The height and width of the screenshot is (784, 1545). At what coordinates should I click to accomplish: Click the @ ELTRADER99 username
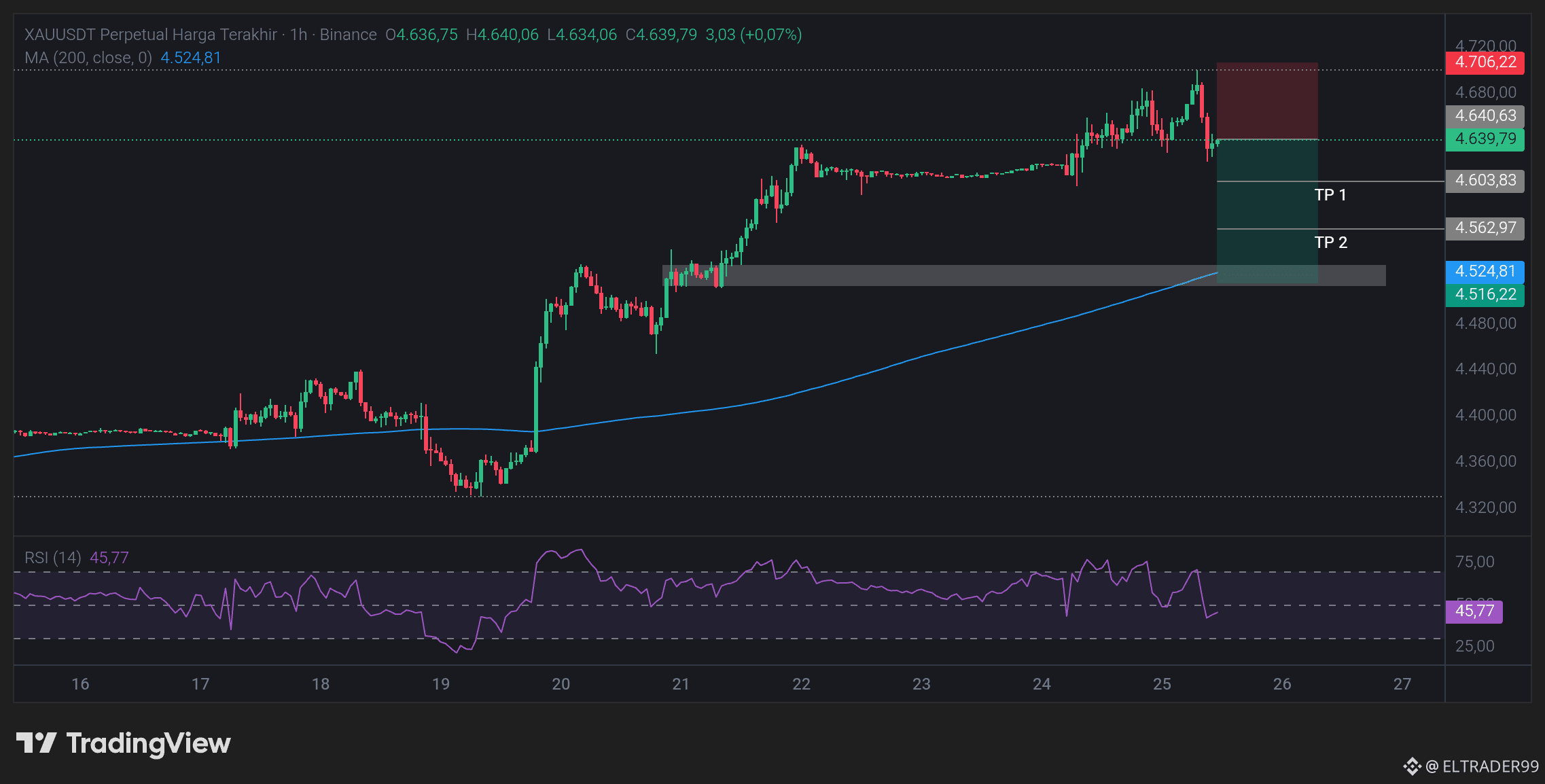(x=1482, y=766)
